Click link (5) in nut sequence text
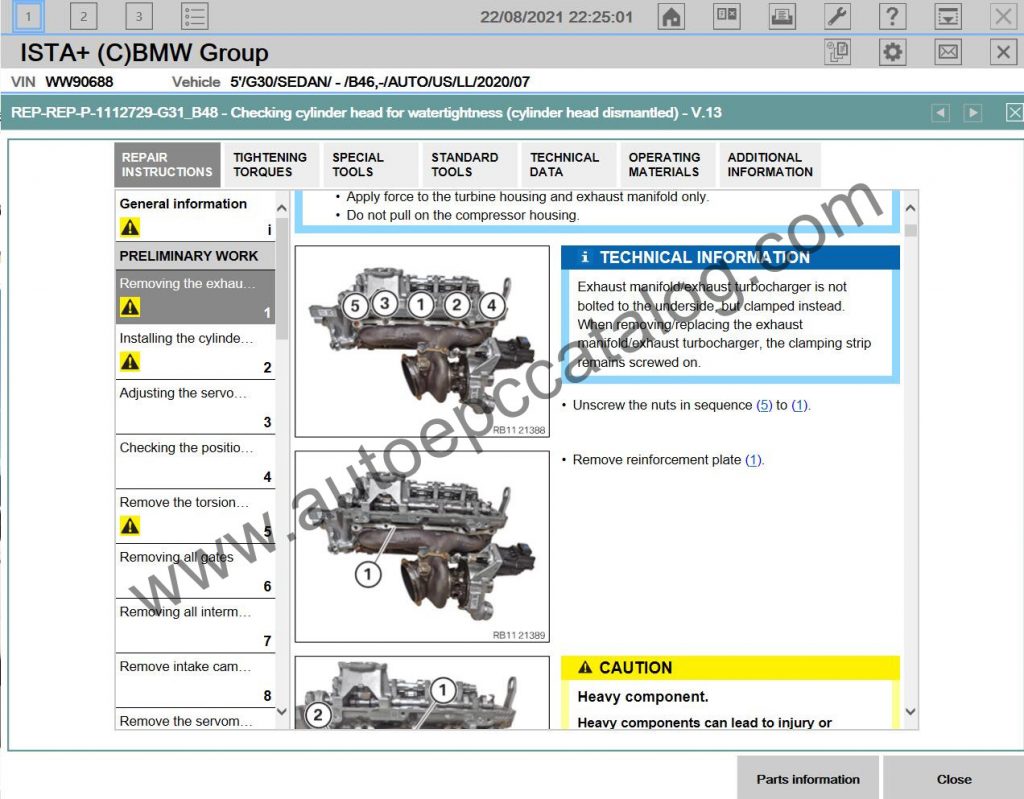1024x799 pixels. pos(764,405)
